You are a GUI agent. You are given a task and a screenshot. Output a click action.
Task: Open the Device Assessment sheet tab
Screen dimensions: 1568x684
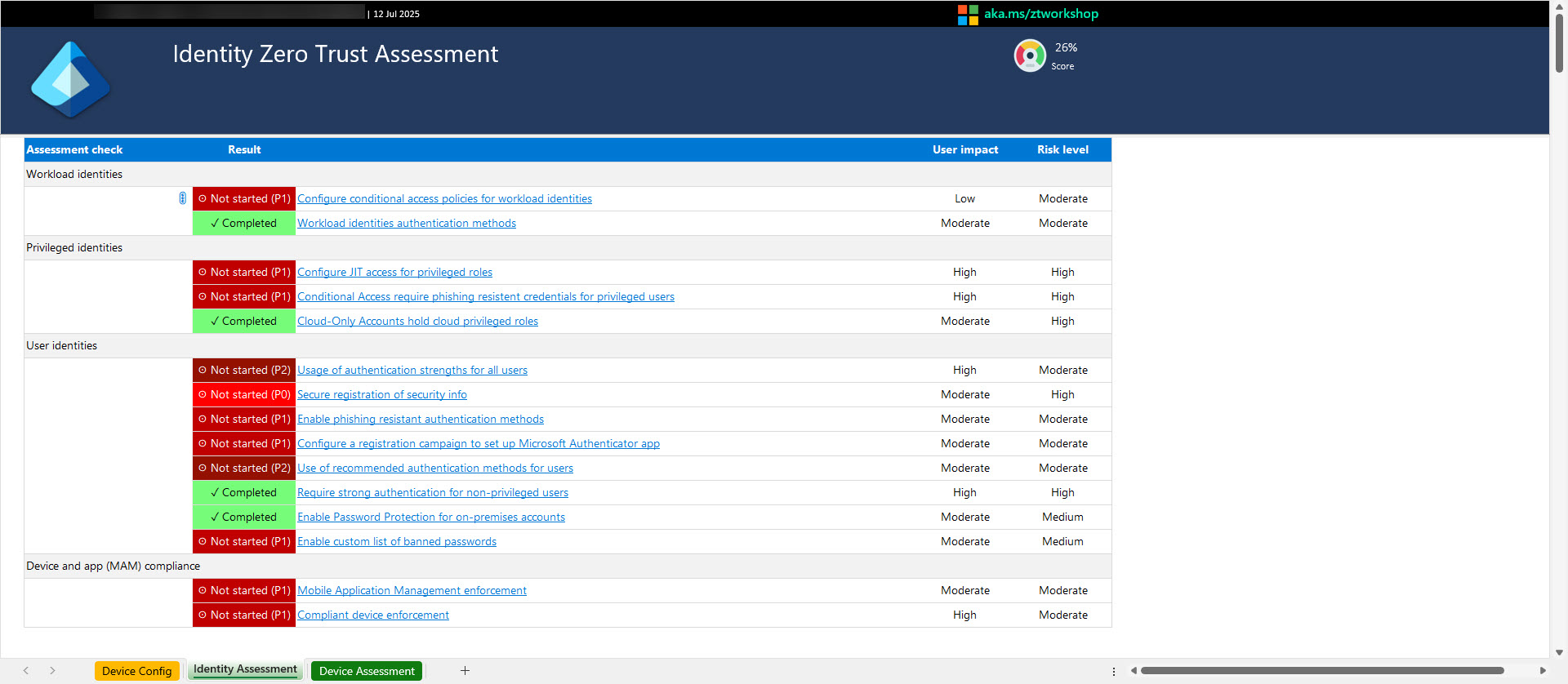tap(367, 671)
